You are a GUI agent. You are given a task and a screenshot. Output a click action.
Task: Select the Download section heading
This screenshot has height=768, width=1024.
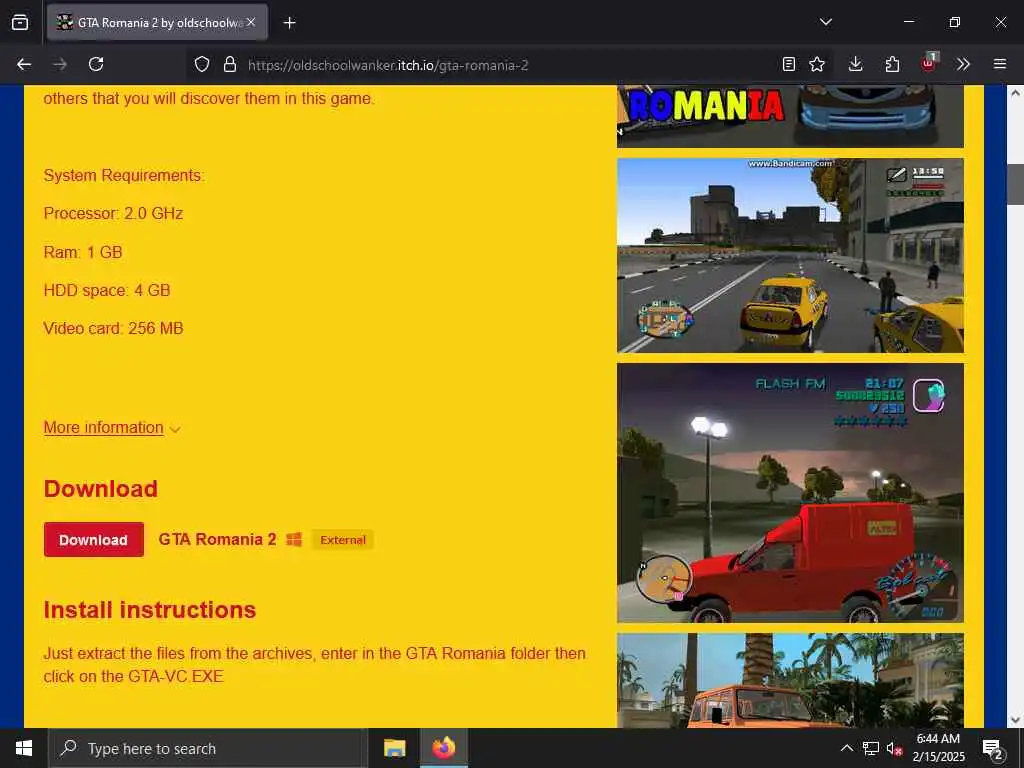point(101,488)
